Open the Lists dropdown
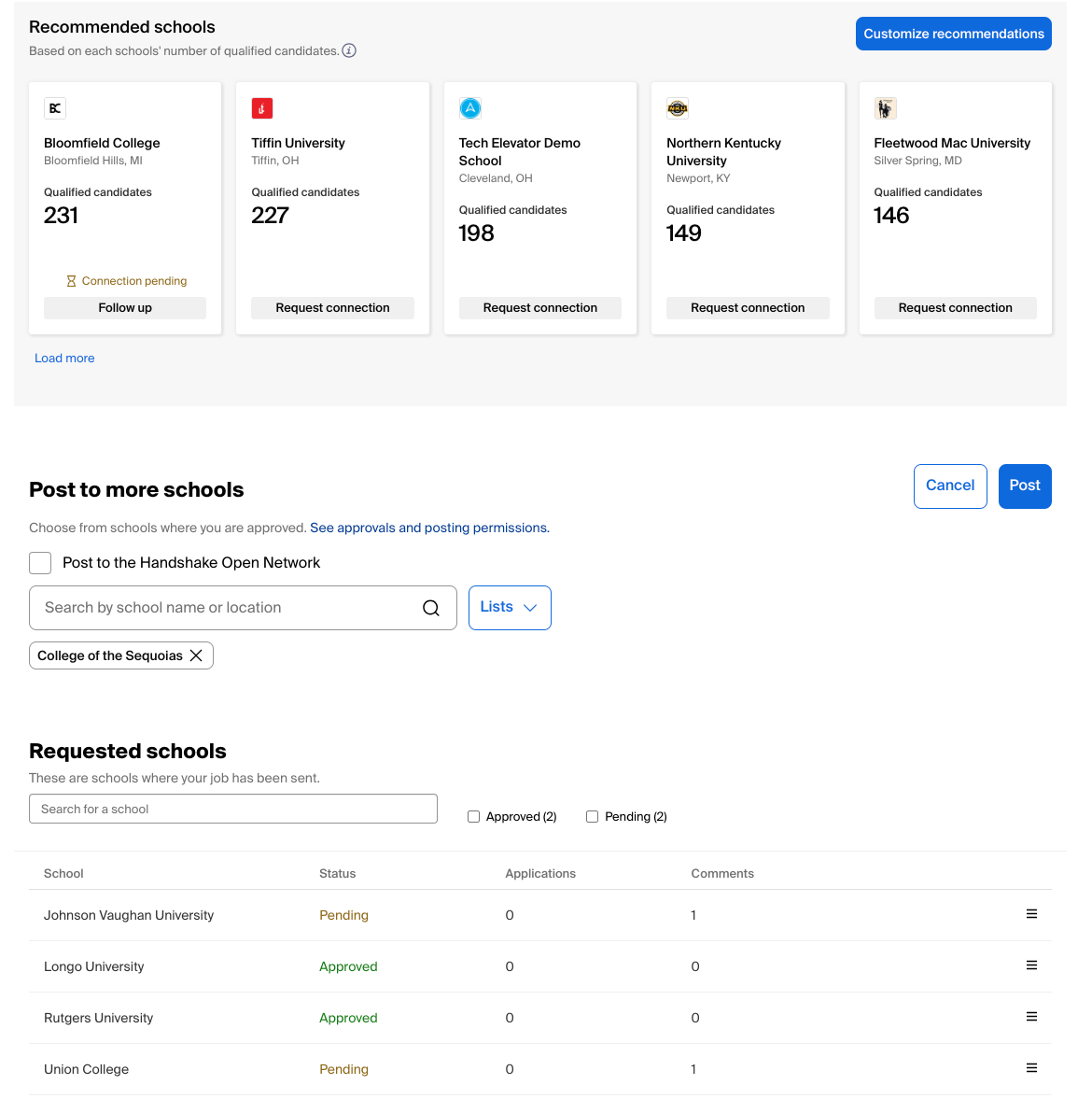This screenshot has width=1092, height=1113. 510,608
